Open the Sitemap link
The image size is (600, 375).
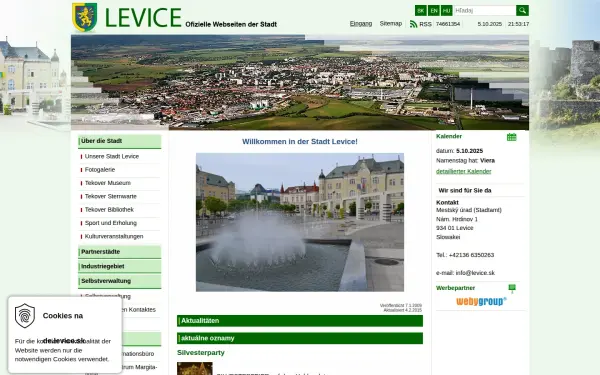391,24
